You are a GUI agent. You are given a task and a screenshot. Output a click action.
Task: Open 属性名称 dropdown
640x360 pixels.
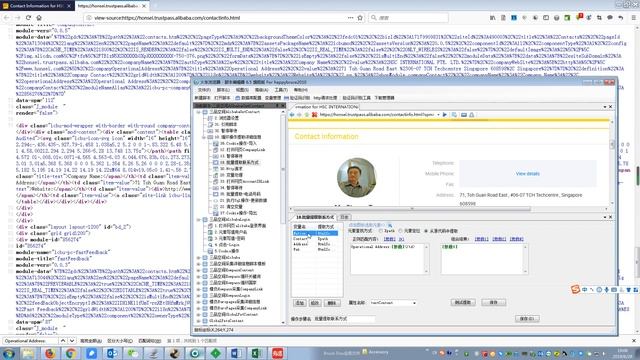[414, 303]
